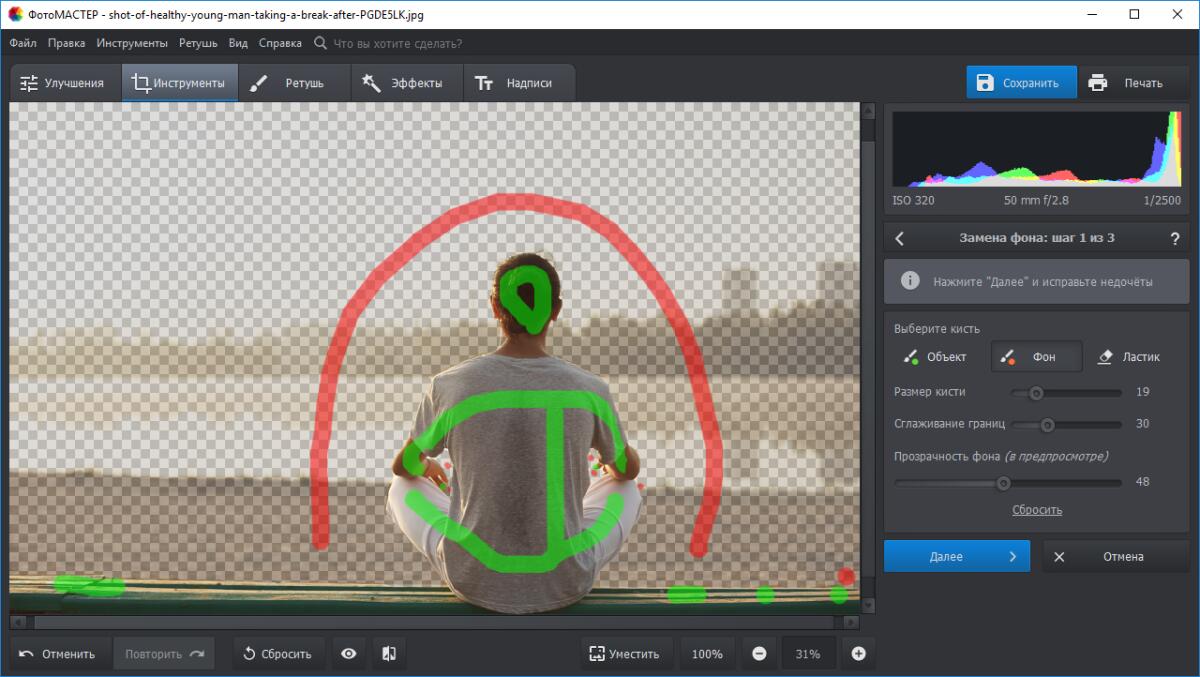1200x677 pixels.
Task: Click the Размер кисти slider handle
Action: (x=1036, y=393)
